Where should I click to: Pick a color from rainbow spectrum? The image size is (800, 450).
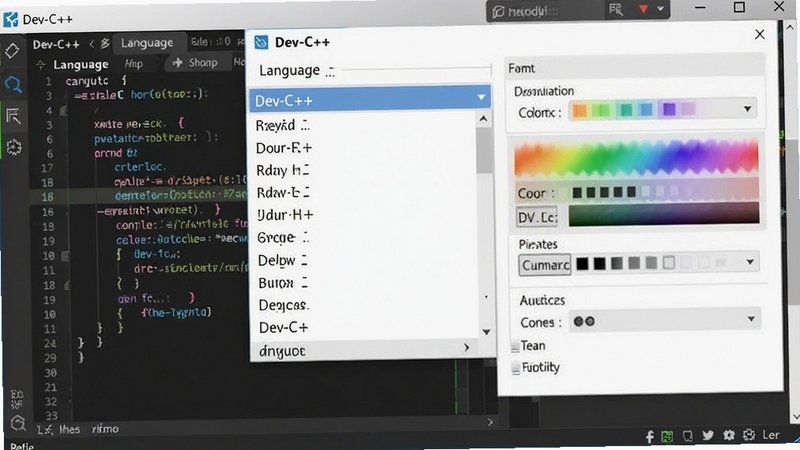[x=636, y=157]
